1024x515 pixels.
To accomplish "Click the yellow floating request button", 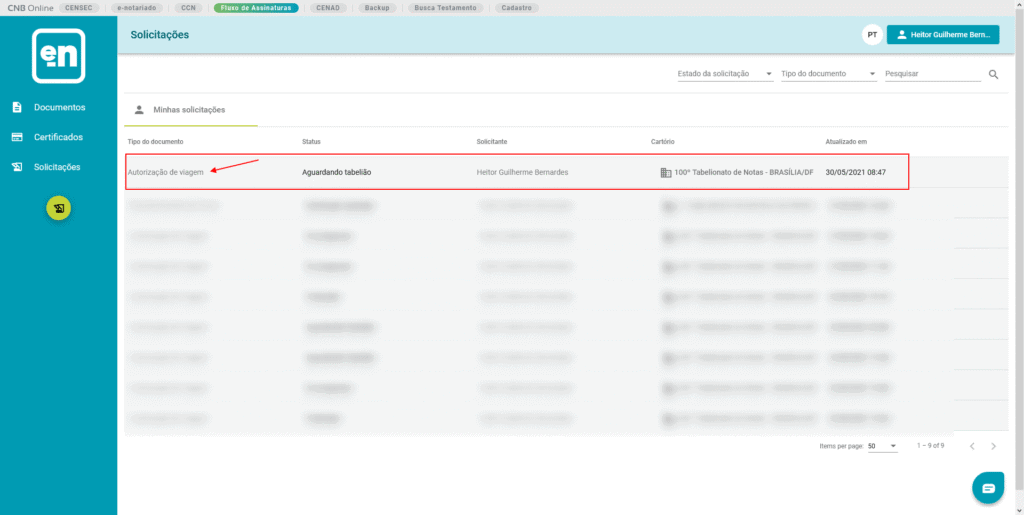I will tap(59, 208).
